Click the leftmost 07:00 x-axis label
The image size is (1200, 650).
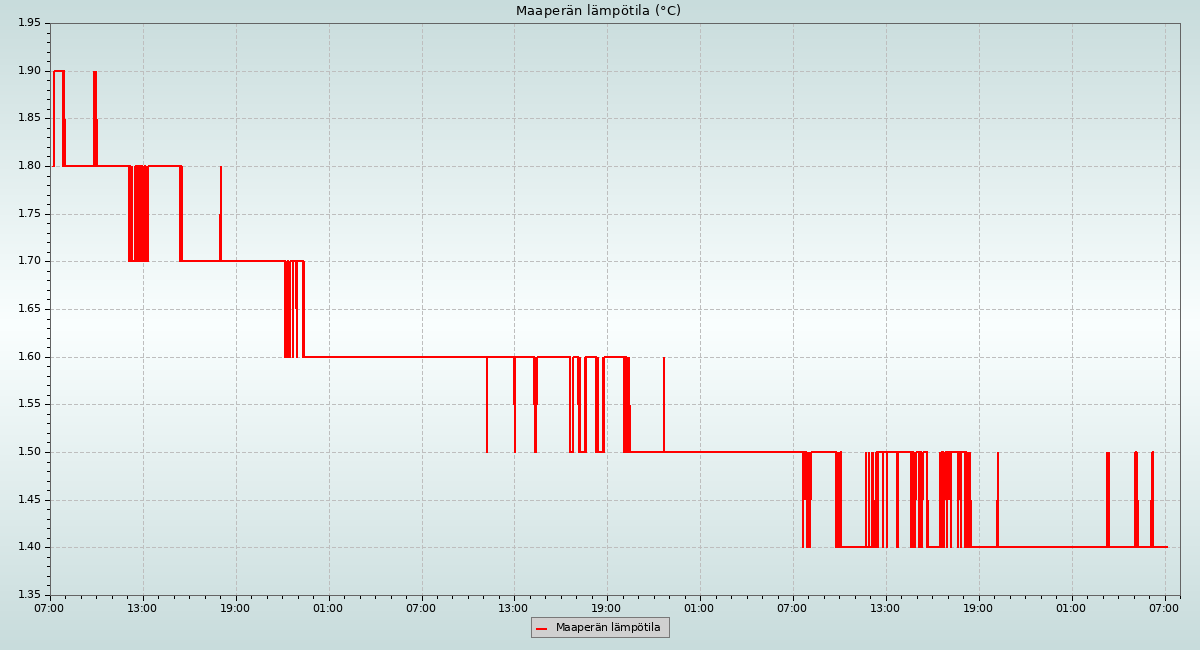(x=50, y=608)
